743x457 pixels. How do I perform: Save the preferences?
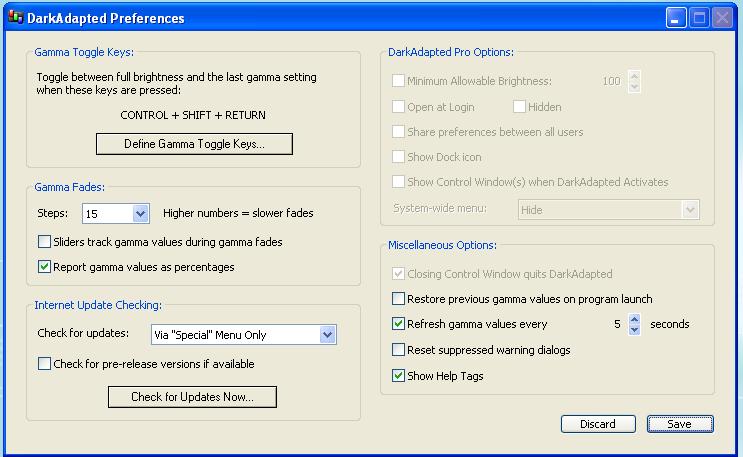[680, 424]
